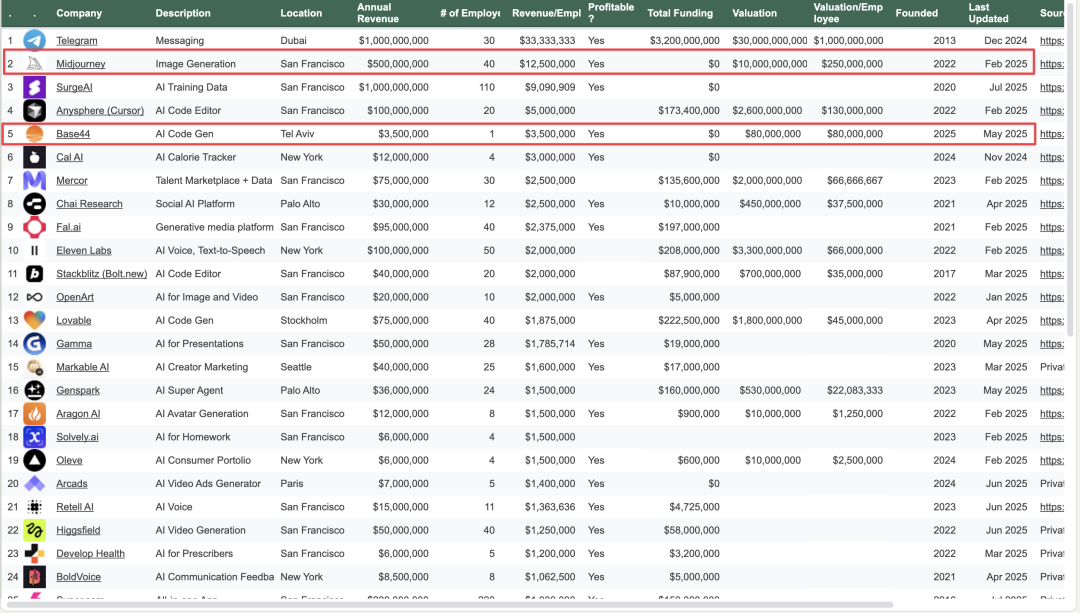1080x613 pixels.
Task: Click the Base44 orange circle logo
Action: (34, 134)
